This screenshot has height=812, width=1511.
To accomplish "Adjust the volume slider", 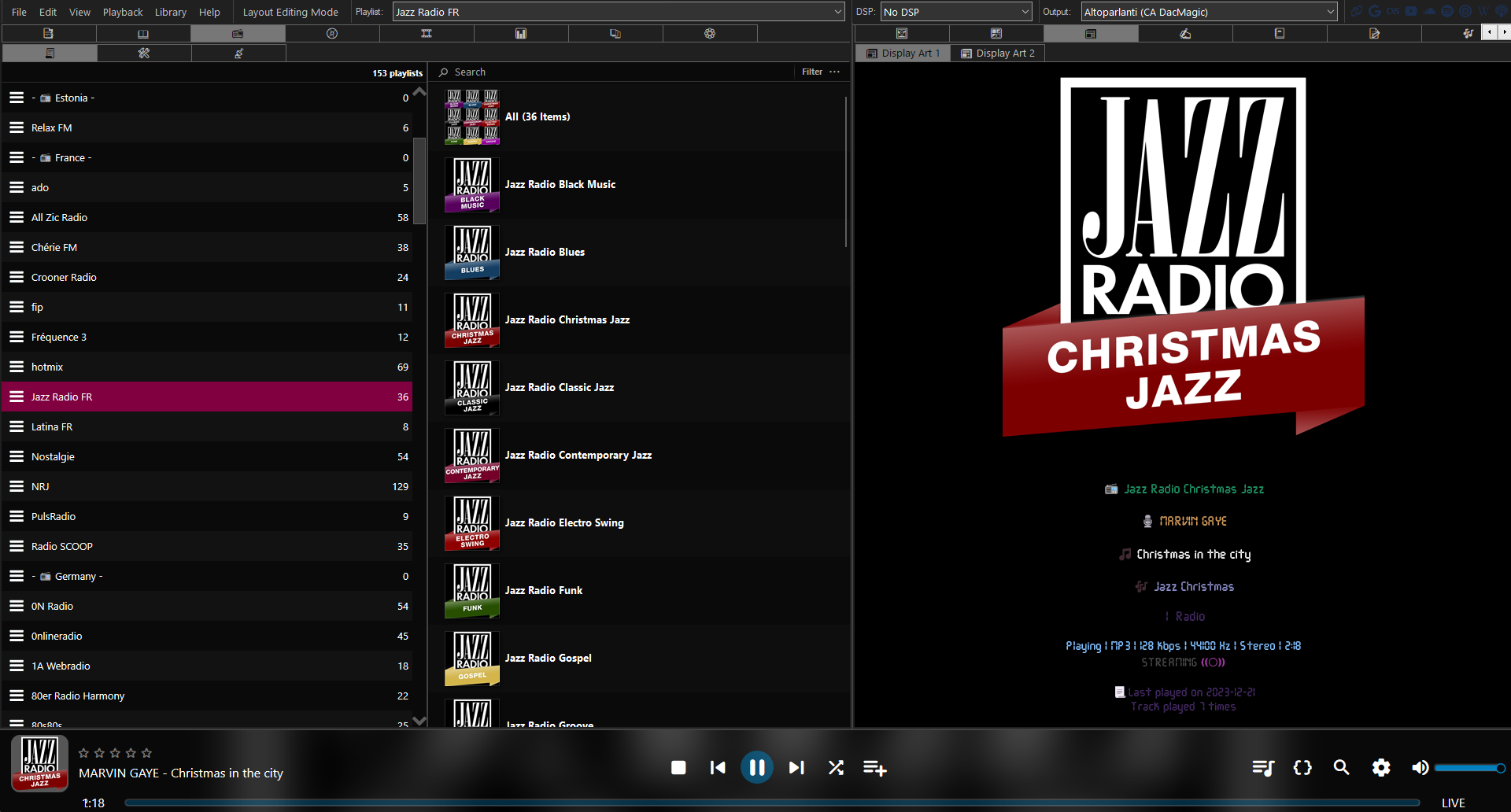I will (1469, 768).
